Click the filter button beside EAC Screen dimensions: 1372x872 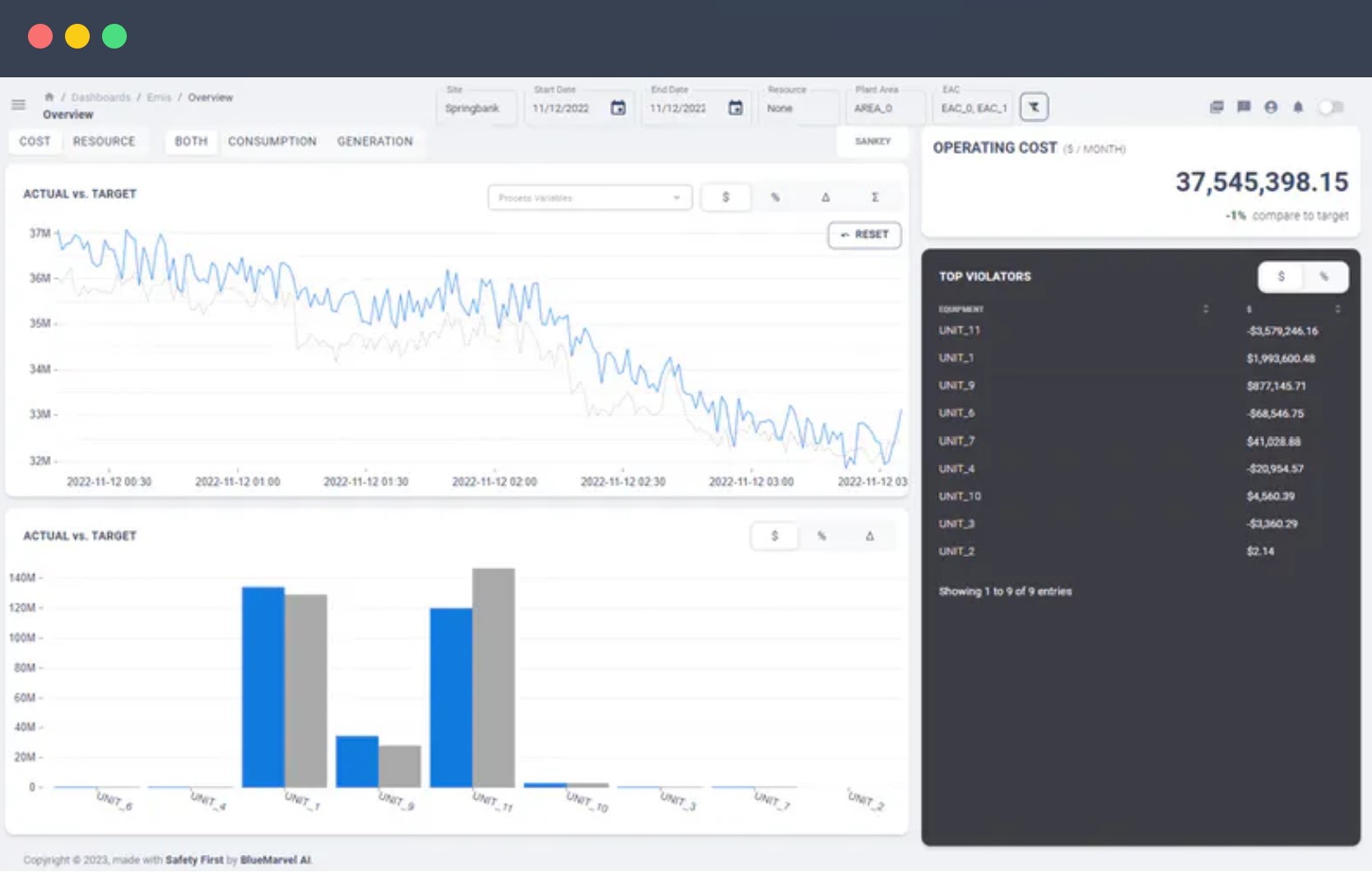[x=1034, y=107]
